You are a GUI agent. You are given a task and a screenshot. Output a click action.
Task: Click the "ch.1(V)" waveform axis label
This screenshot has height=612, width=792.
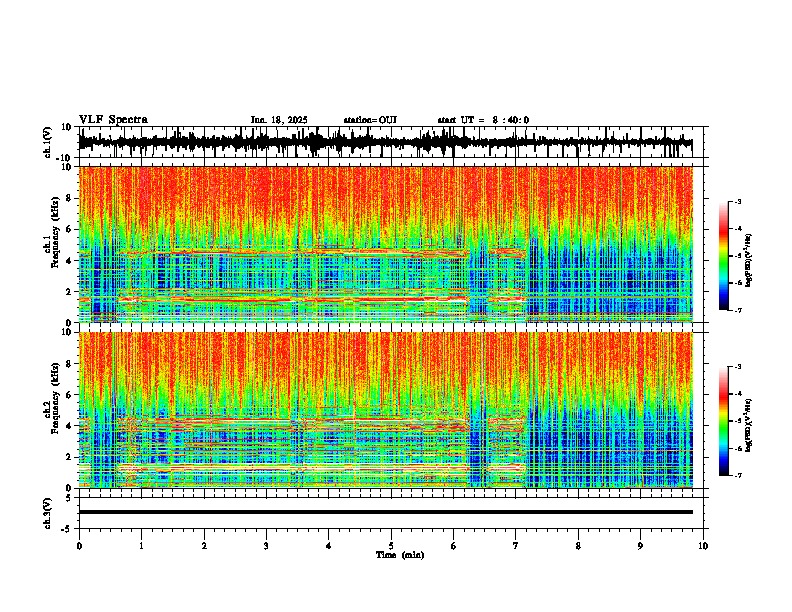point(48,142)
